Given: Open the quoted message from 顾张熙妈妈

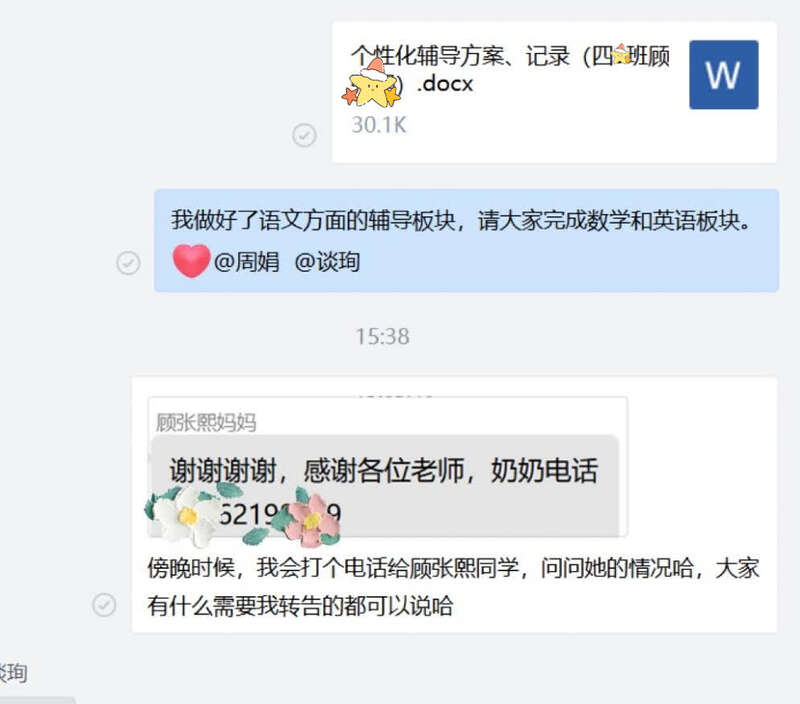Looking at the screenshot, I should [x=388, y=466].
